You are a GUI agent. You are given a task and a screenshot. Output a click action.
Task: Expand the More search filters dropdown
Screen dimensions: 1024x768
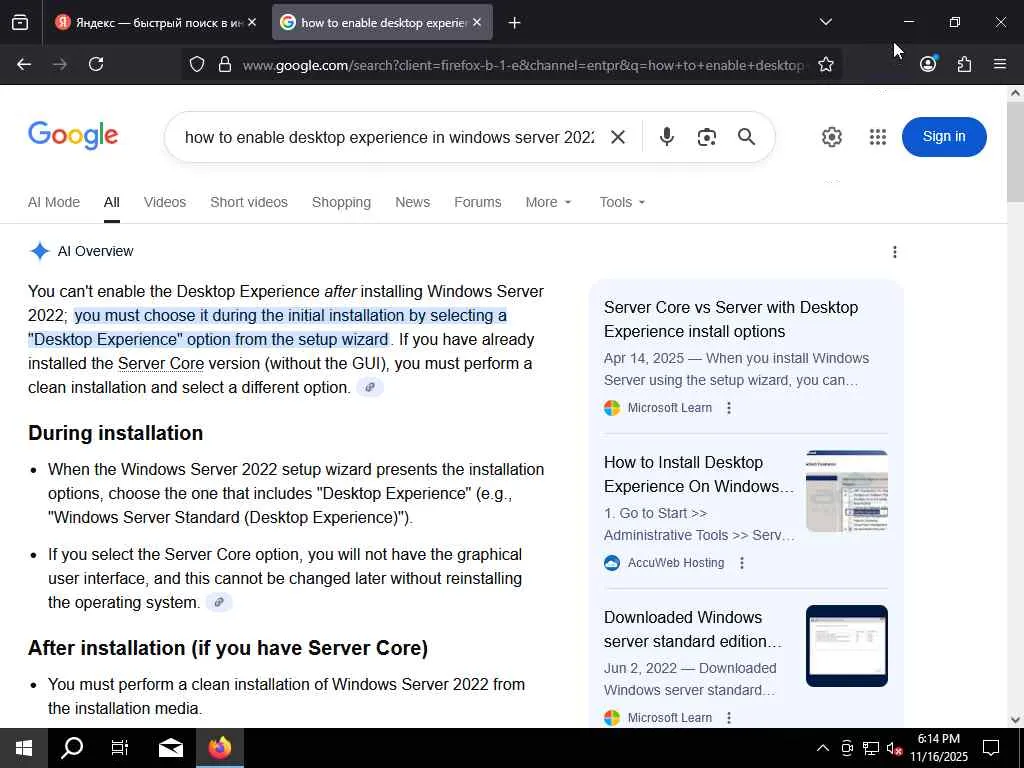point(549,202)
